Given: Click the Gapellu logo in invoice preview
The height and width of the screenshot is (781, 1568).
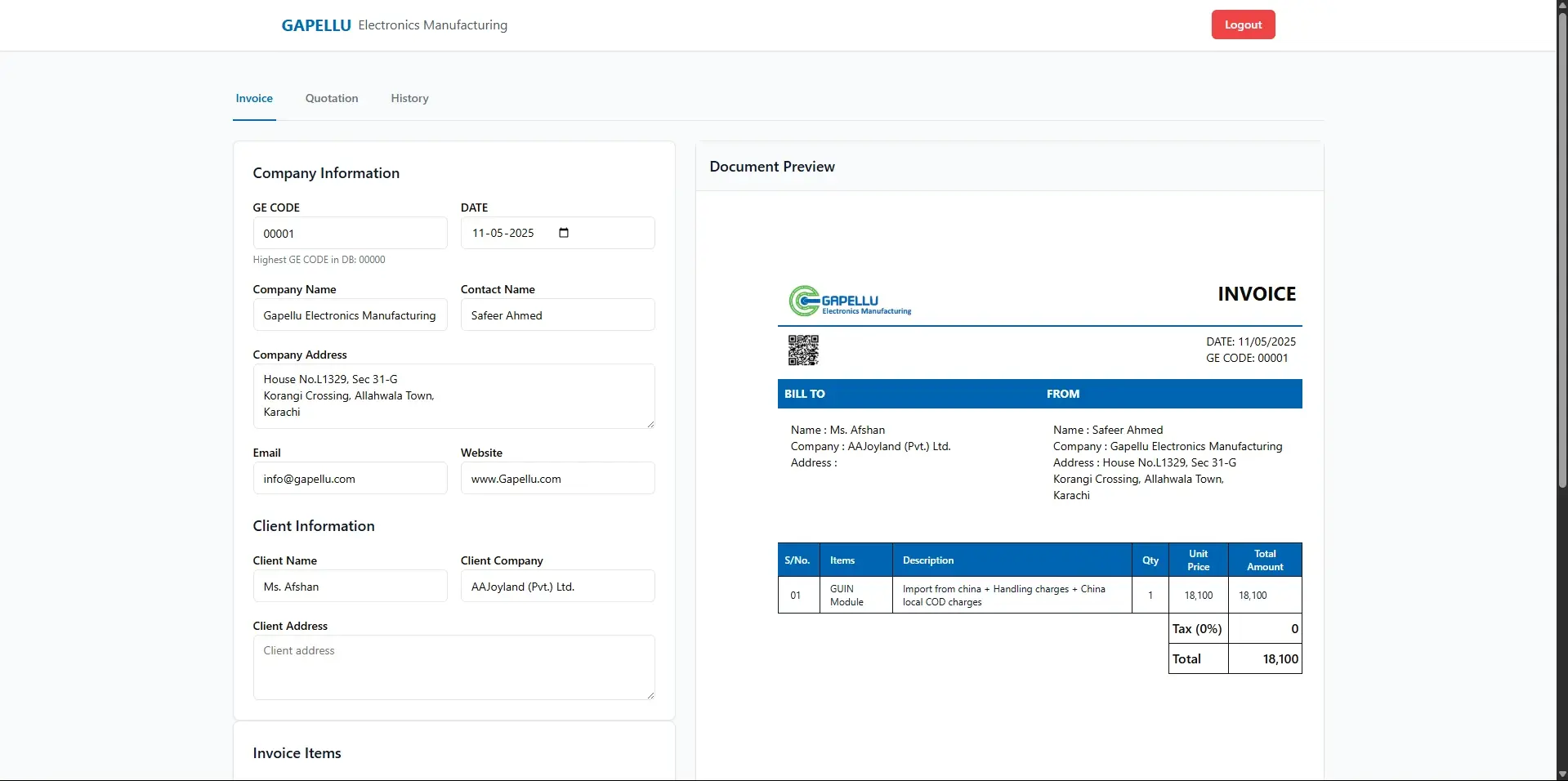Looking at the screenshot, I should tap(850, 301).
